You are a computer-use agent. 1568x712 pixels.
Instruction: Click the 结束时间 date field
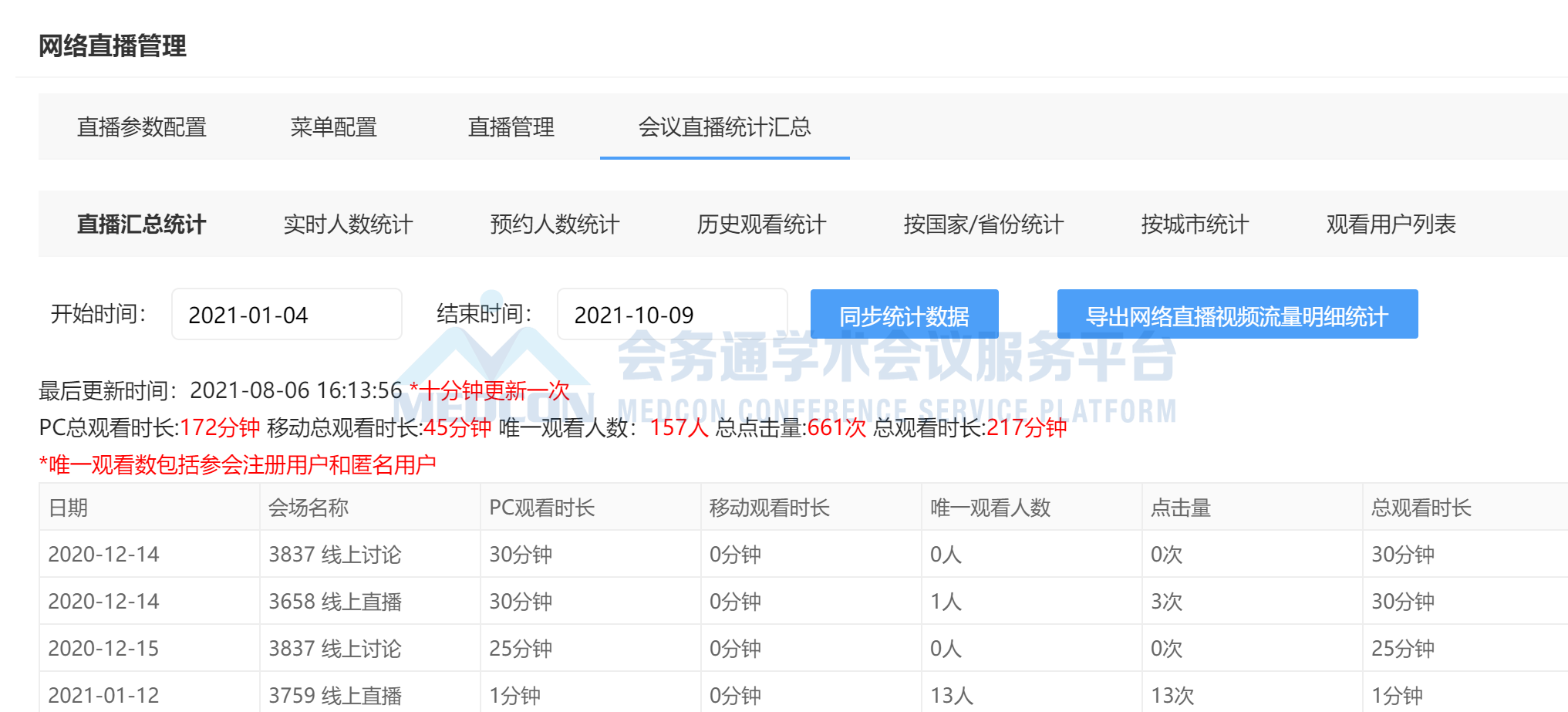tap(672, 314)
